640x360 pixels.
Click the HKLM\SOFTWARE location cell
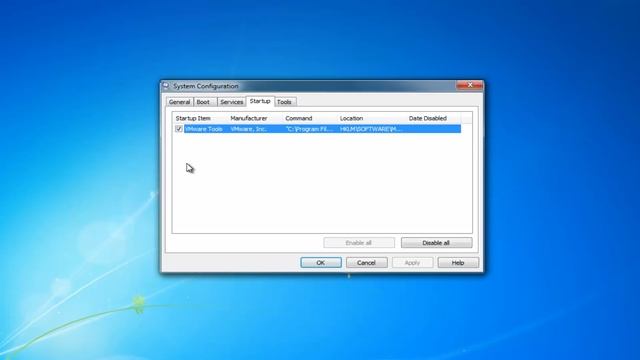(x=370, y=129)
